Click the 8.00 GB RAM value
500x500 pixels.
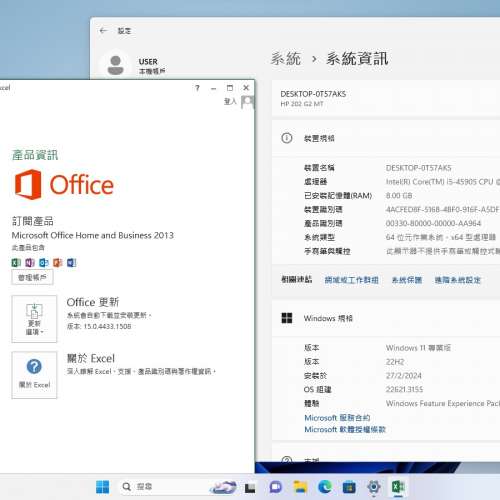(399, 195)
